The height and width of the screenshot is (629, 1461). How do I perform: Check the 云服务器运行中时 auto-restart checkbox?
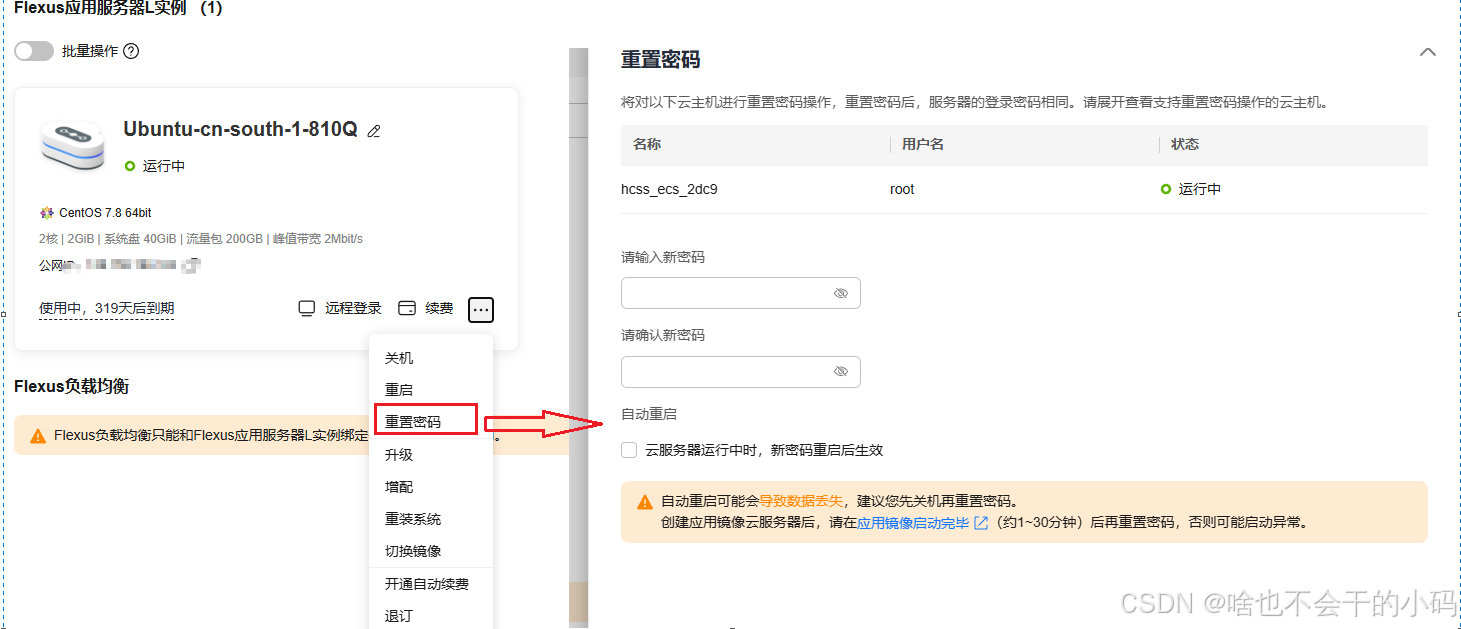click(629, 450)
